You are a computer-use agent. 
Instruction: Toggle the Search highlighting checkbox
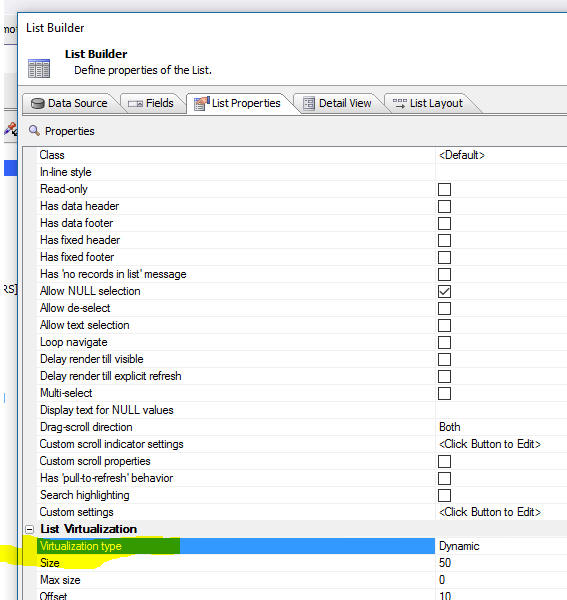tap(444, 495)
